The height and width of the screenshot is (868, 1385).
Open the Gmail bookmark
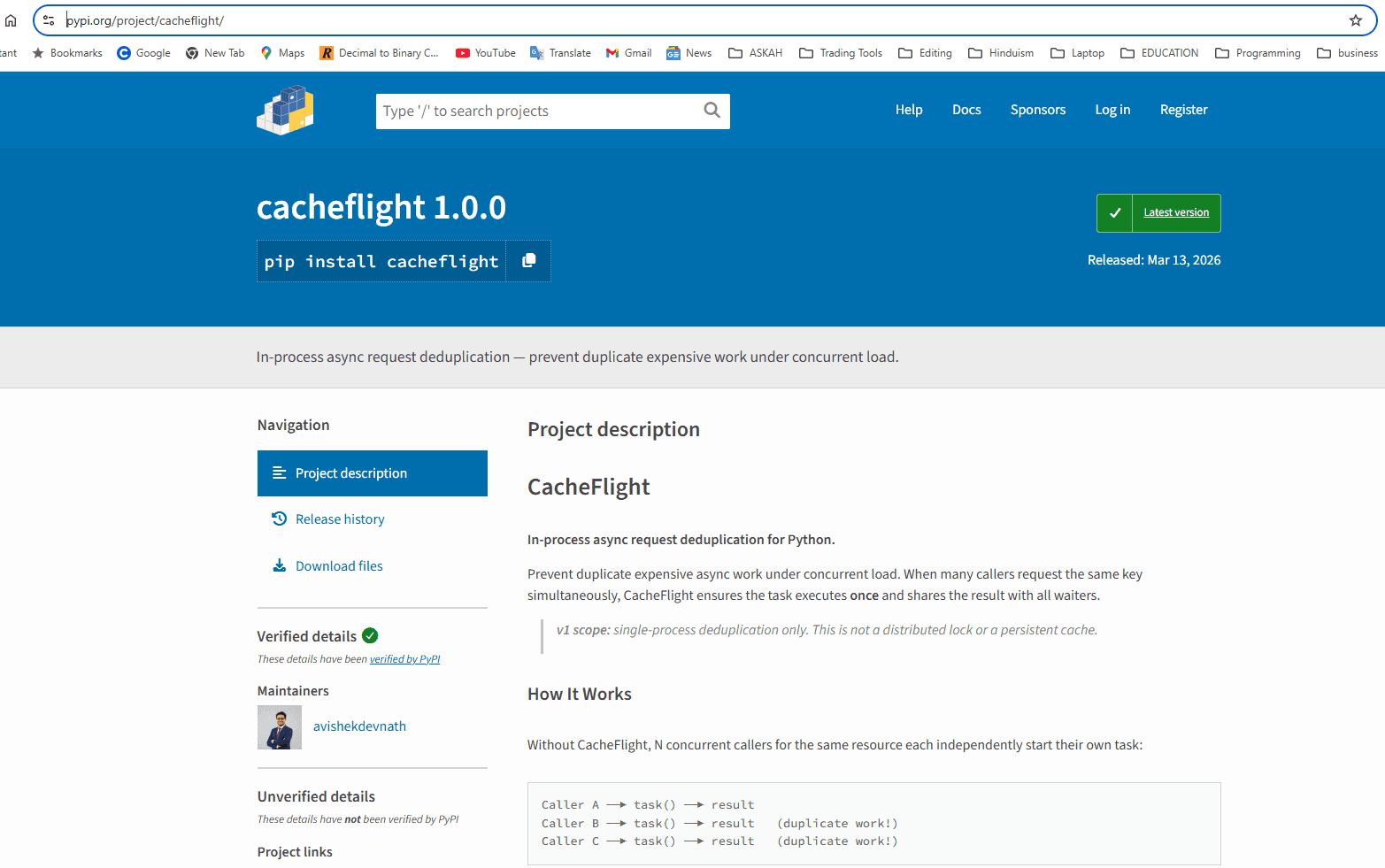628,52
